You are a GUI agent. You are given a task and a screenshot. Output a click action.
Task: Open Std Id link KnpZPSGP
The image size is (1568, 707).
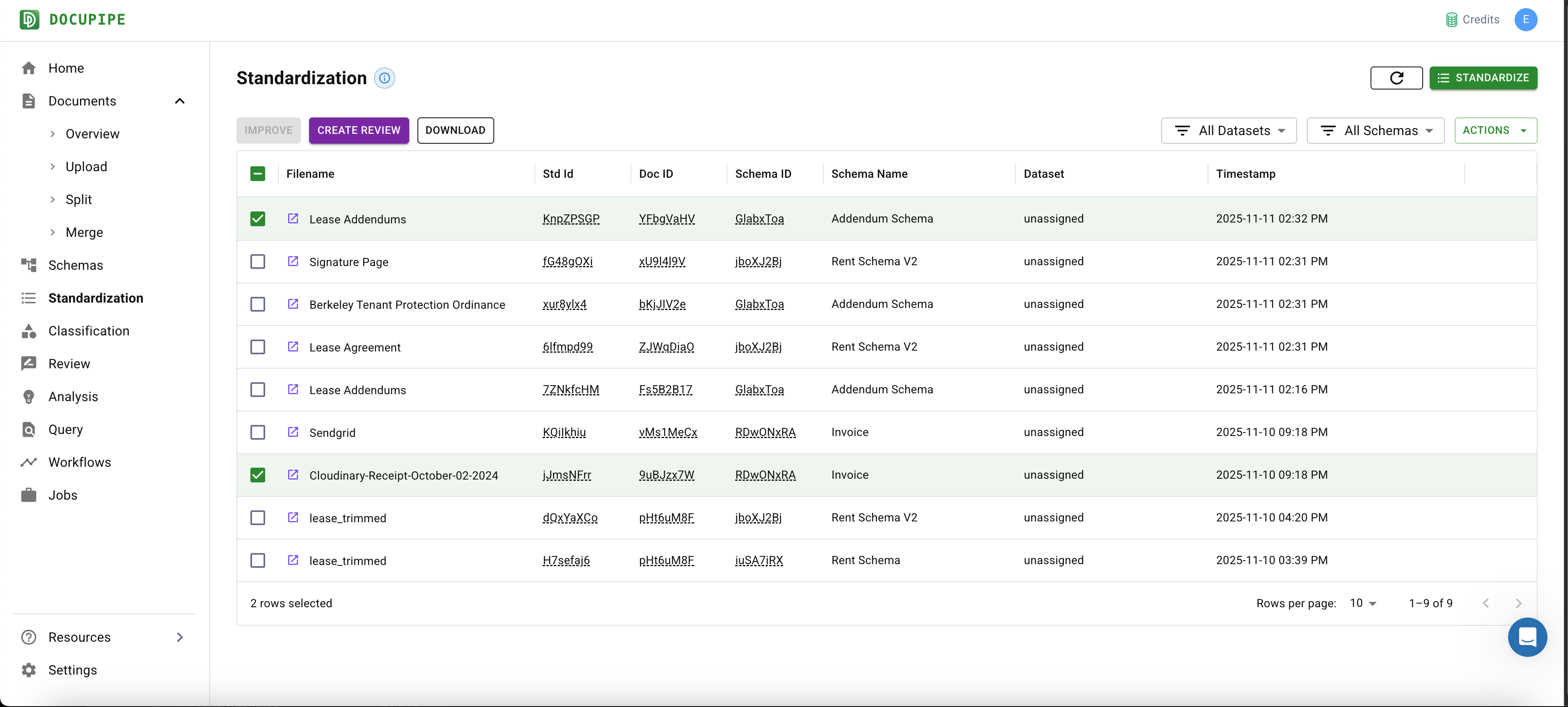[570, 218]
